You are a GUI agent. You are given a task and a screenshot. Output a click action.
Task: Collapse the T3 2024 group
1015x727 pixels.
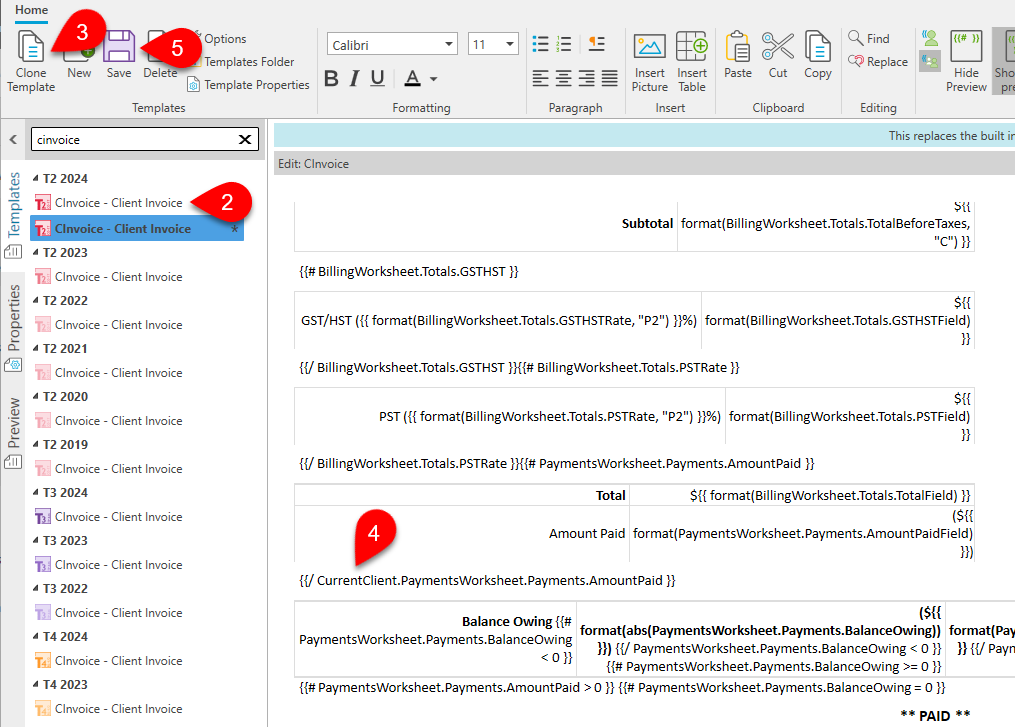coord(36,492)
